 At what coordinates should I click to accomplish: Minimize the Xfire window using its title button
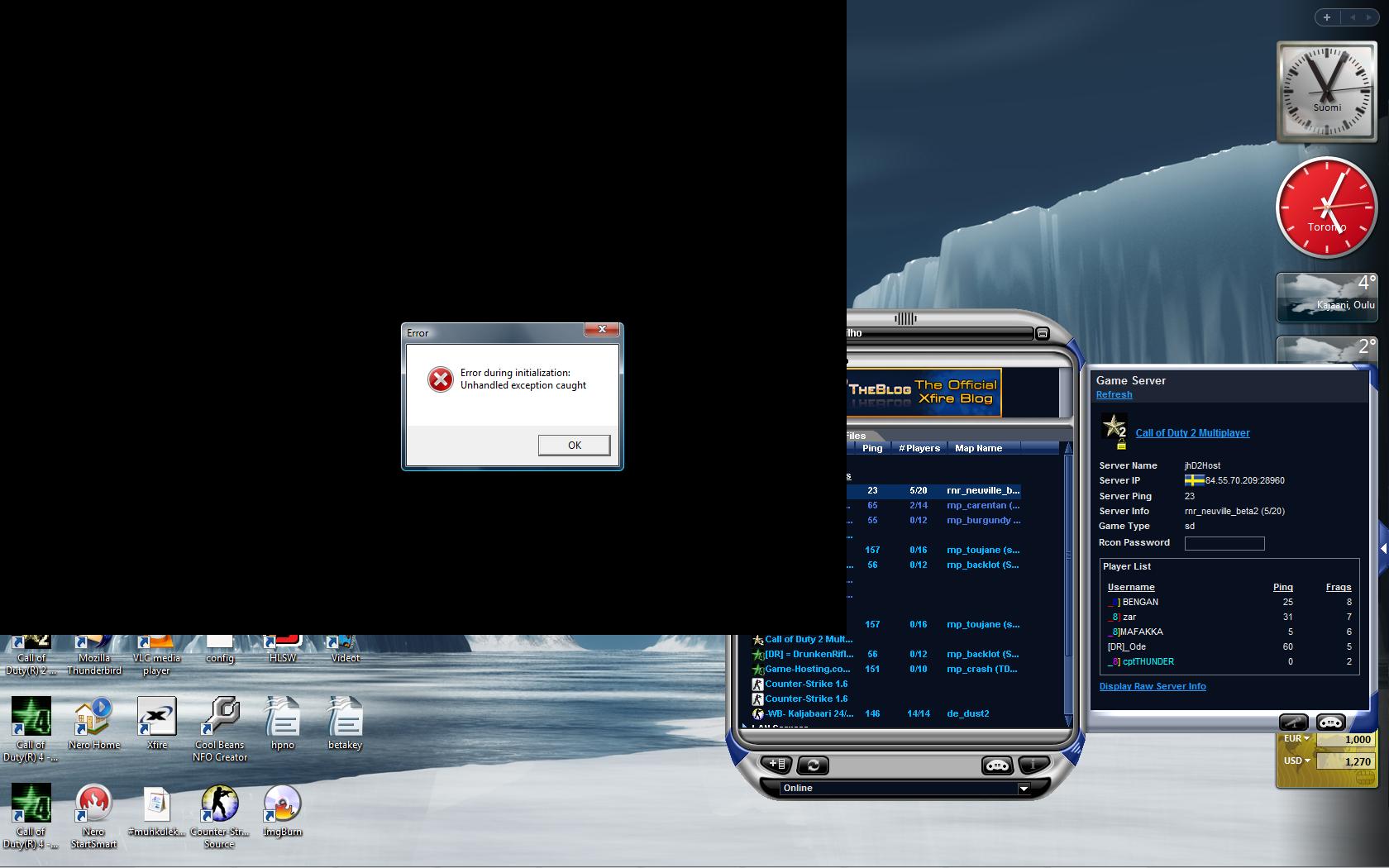[x=1043, y=333]
